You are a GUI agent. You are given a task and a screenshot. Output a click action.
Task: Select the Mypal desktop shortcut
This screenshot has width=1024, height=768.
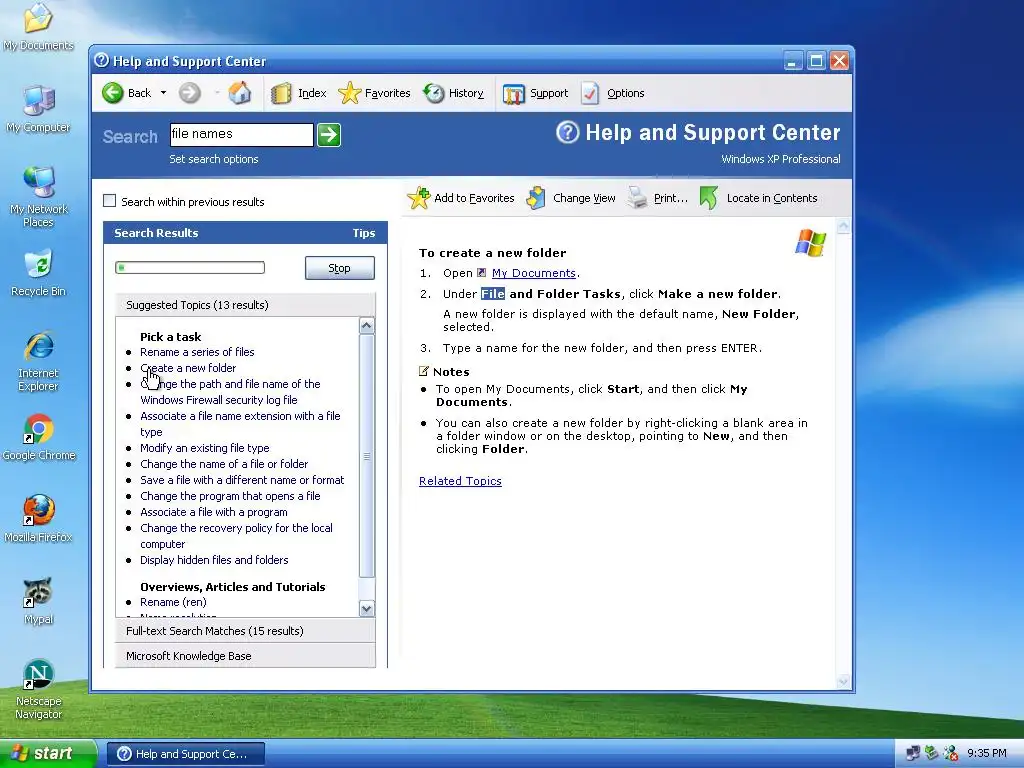click(x=38, y=601)
